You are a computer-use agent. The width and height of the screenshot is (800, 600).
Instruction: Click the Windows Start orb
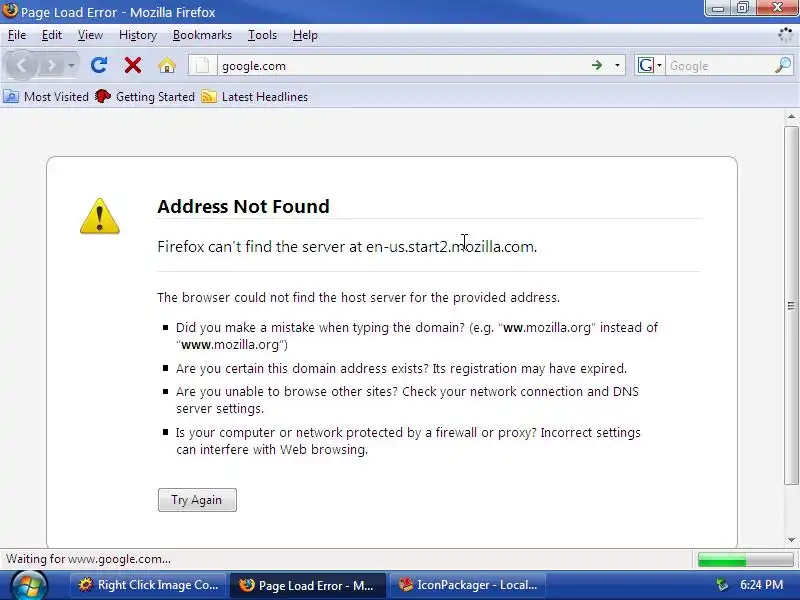coord(29,586)
